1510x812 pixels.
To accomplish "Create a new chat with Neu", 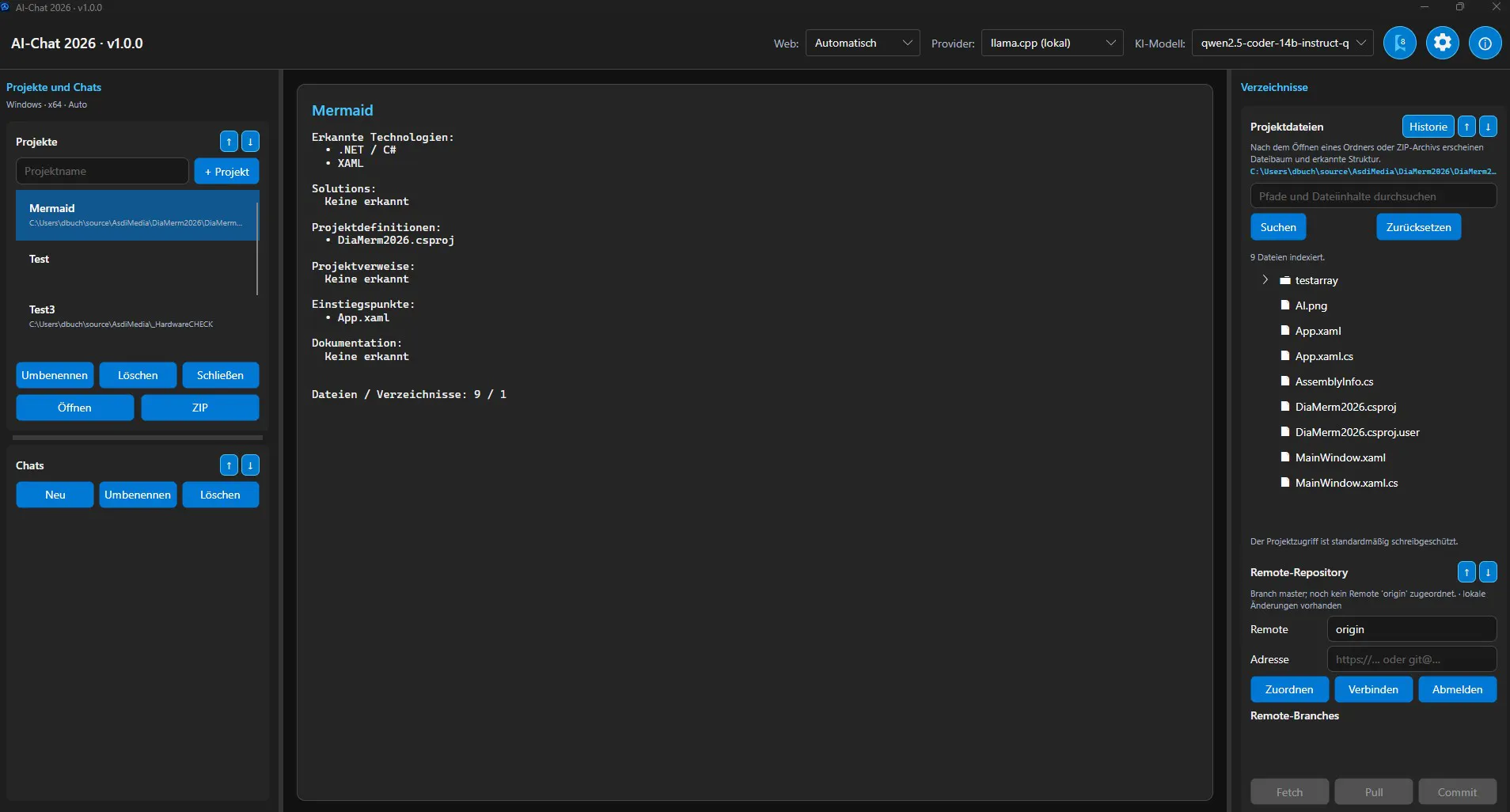I will coord(55,495).
